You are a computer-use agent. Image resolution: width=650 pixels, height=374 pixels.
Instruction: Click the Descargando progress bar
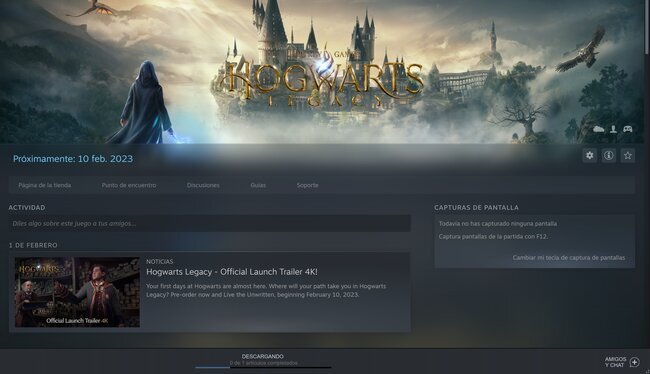coord(263,367)
